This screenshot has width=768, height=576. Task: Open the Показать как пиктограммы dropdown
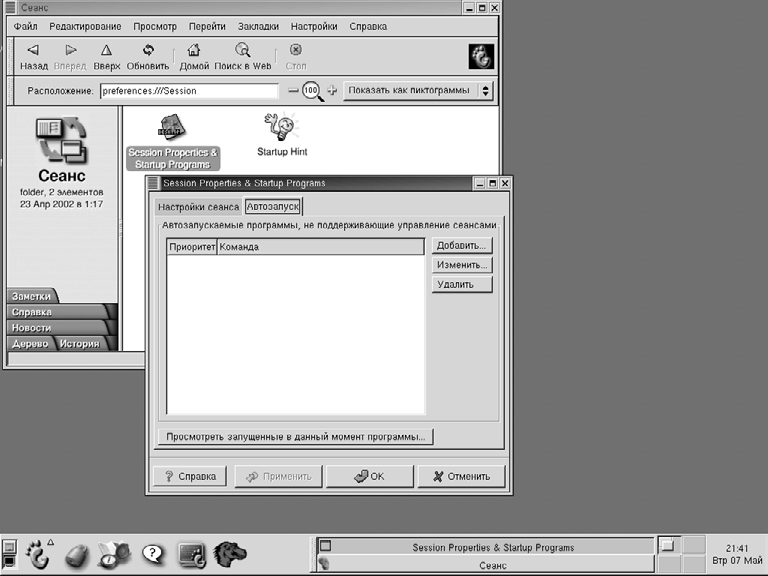coord(418,90)
